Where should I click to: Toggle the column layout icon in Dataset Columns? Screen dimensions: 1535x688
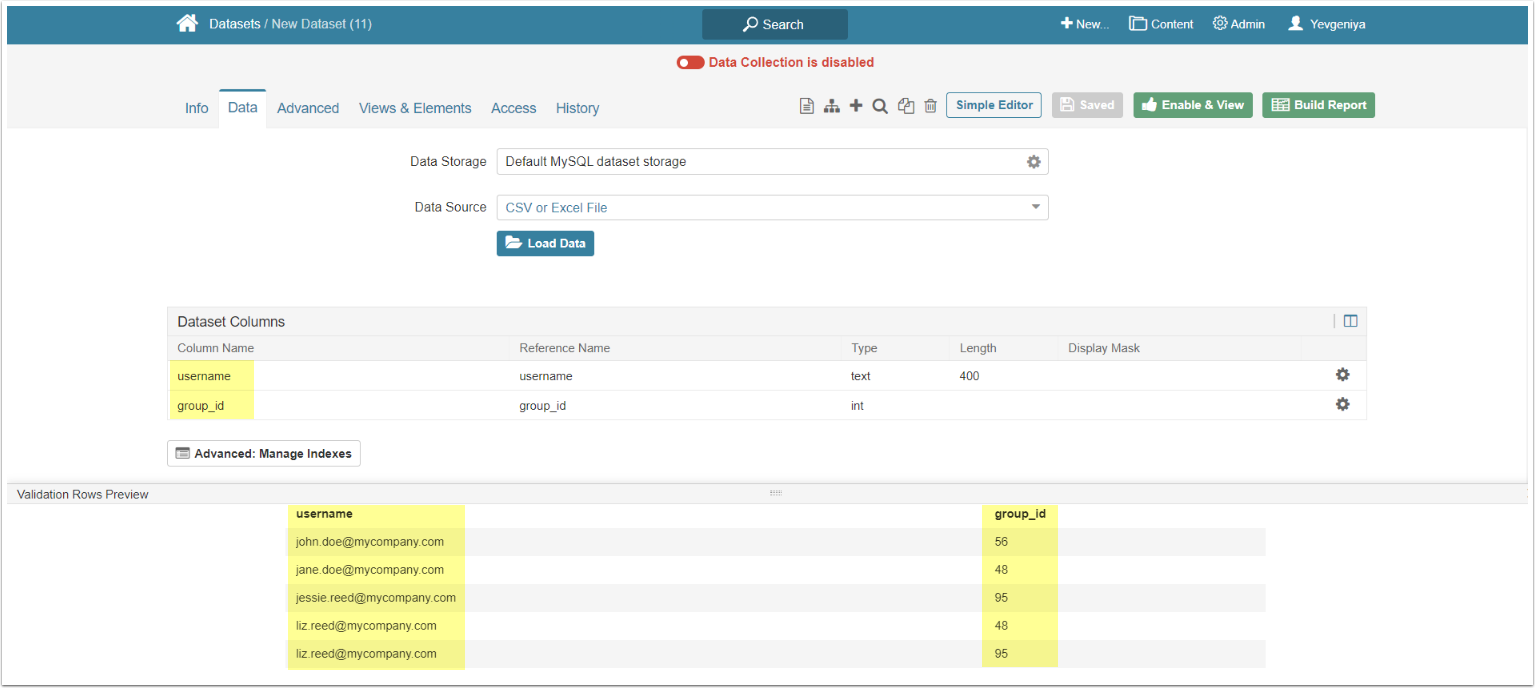(x=1350, y=321)
